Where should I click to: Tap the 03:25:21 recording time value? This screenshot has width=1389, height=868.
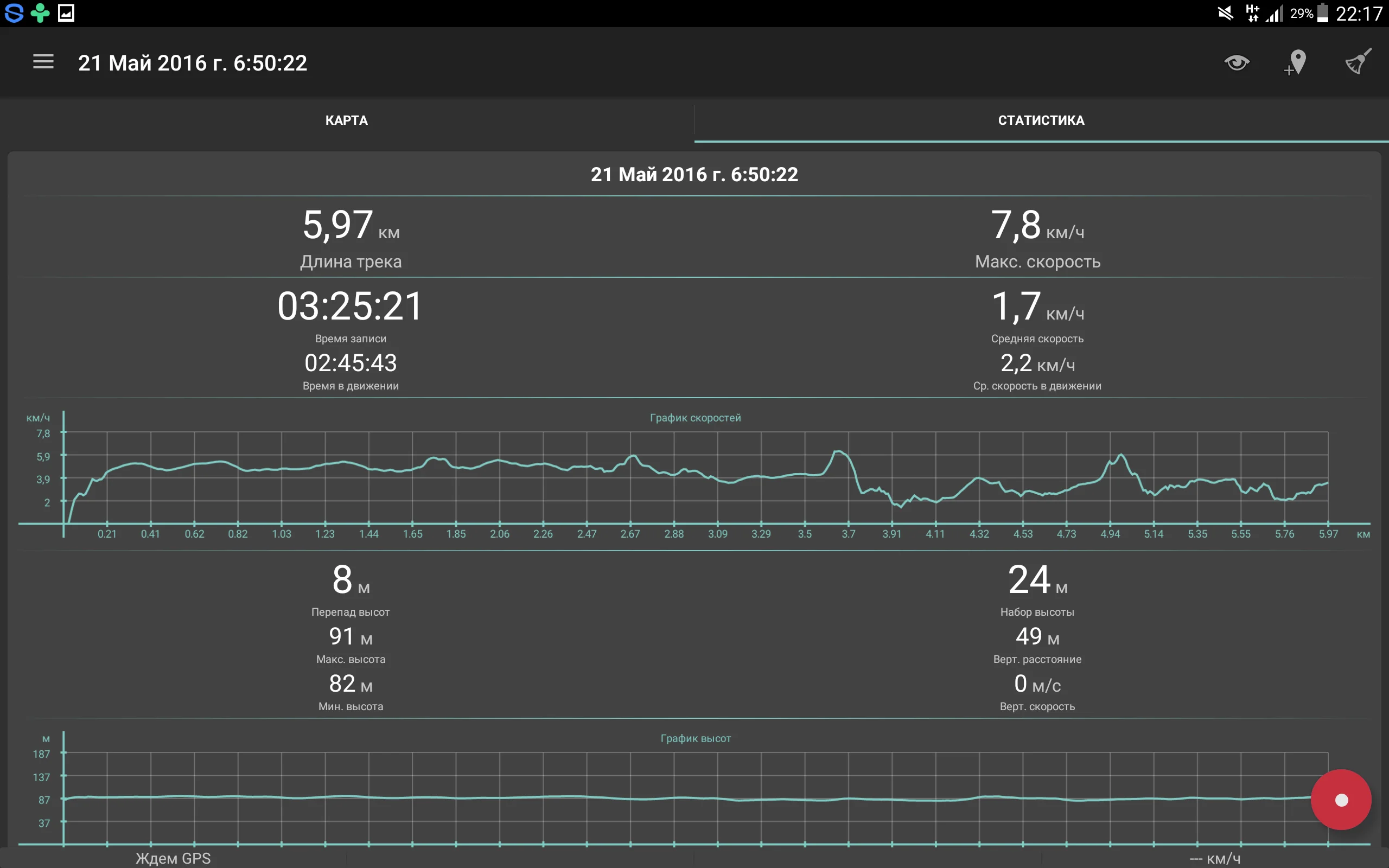point(350,306)
